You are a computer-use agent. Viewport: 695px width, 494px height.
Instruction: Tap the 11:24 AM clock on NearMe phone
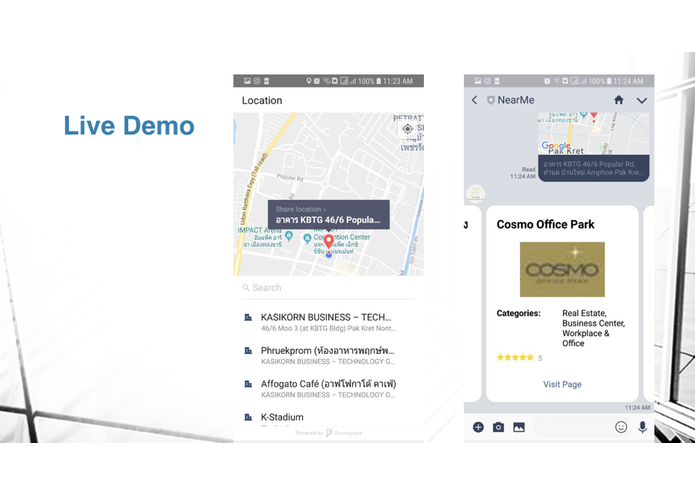click(629, 81)
